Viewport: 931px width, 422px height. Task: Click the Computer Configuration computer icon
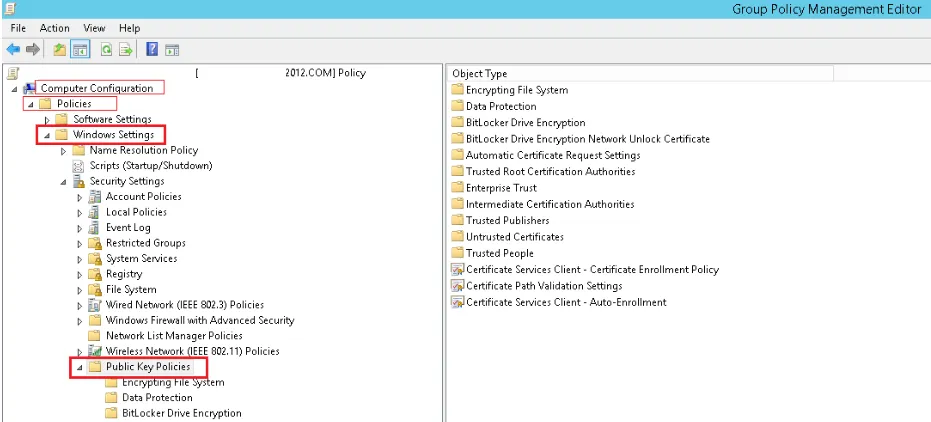click(x=30, y=88)
